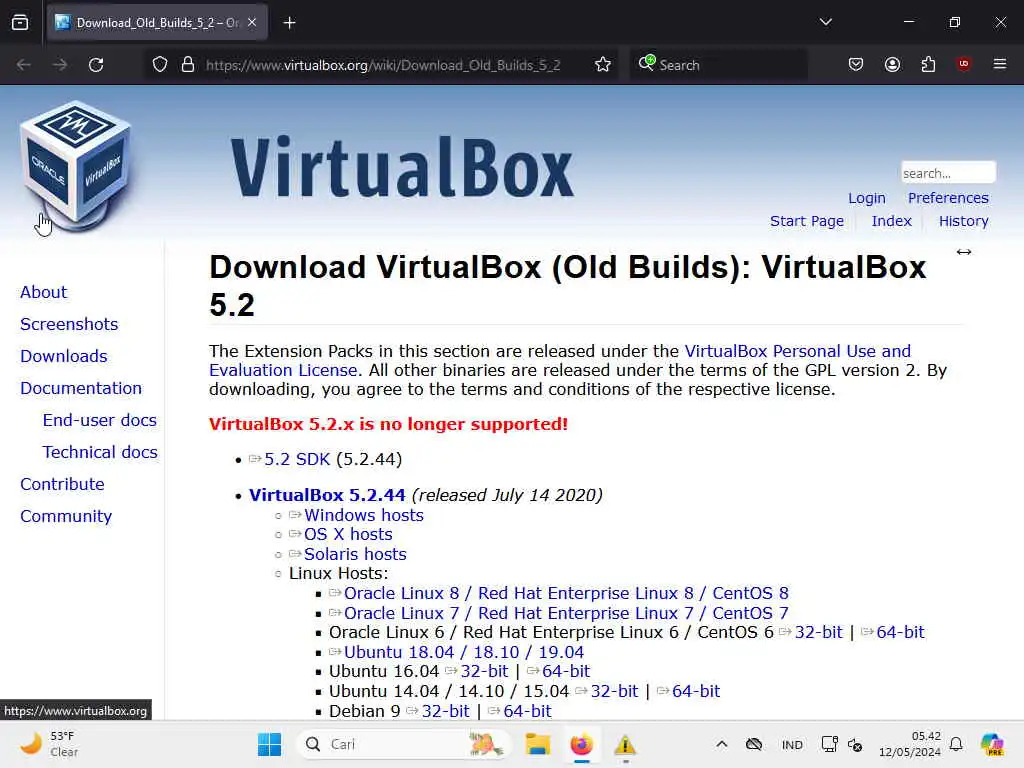The image size is (1024, 768).
Task: Open File Explorer from taskbar
Action: click(x=537, y=744)
